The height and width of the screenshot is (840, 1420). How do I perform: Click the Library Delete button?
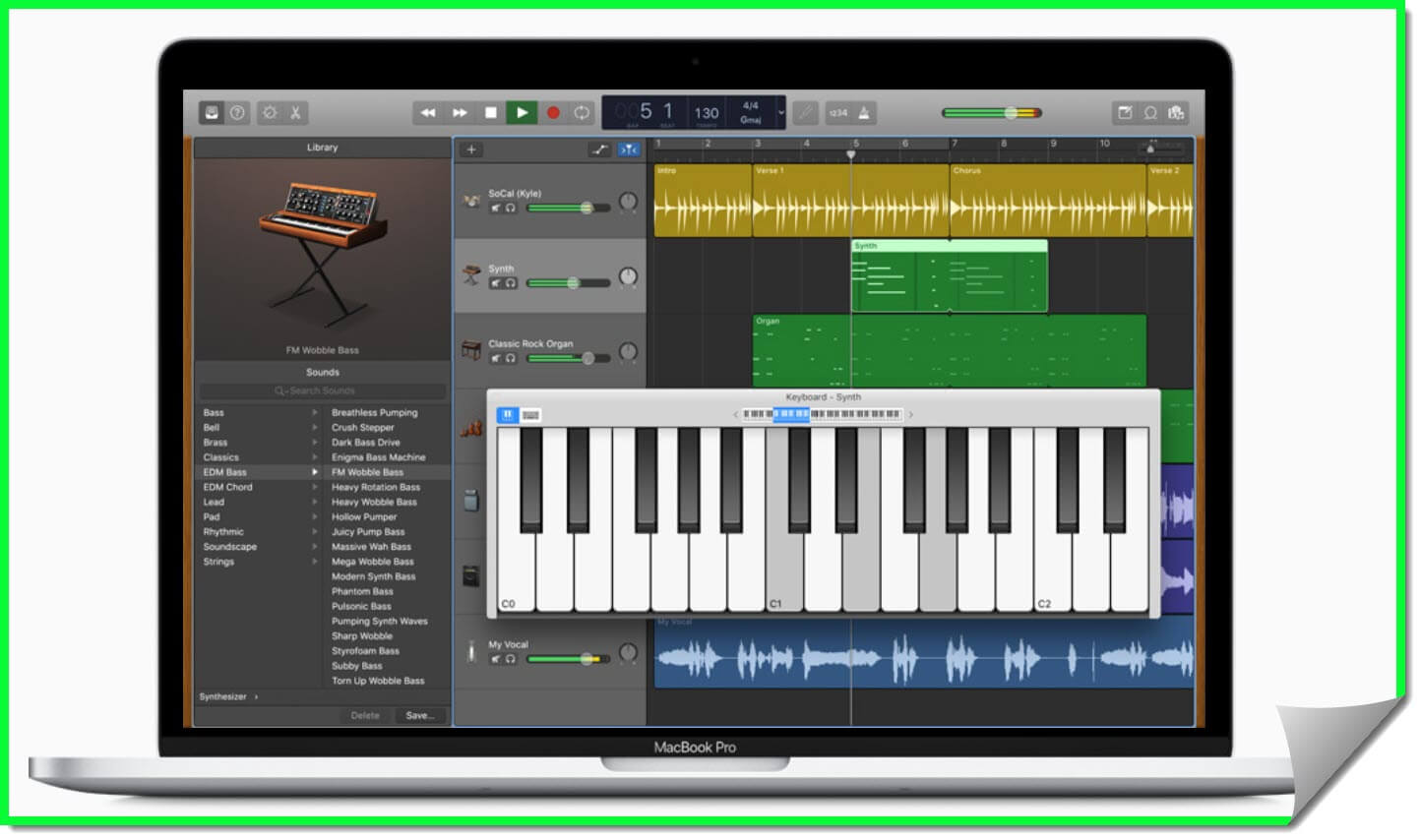pos(365,715)
